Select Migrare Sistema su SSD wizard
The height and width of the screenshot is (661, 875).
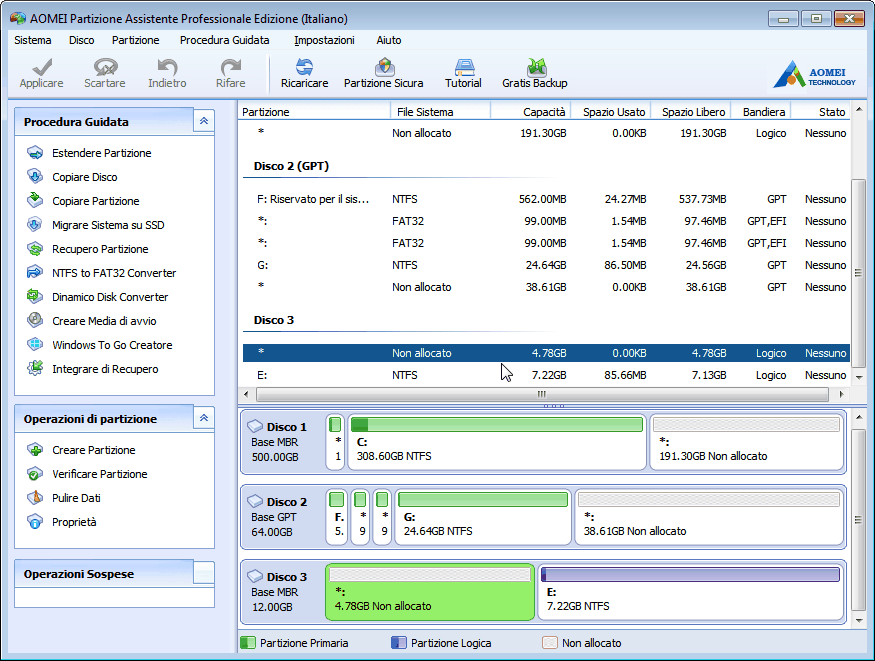tap(108, 225)
